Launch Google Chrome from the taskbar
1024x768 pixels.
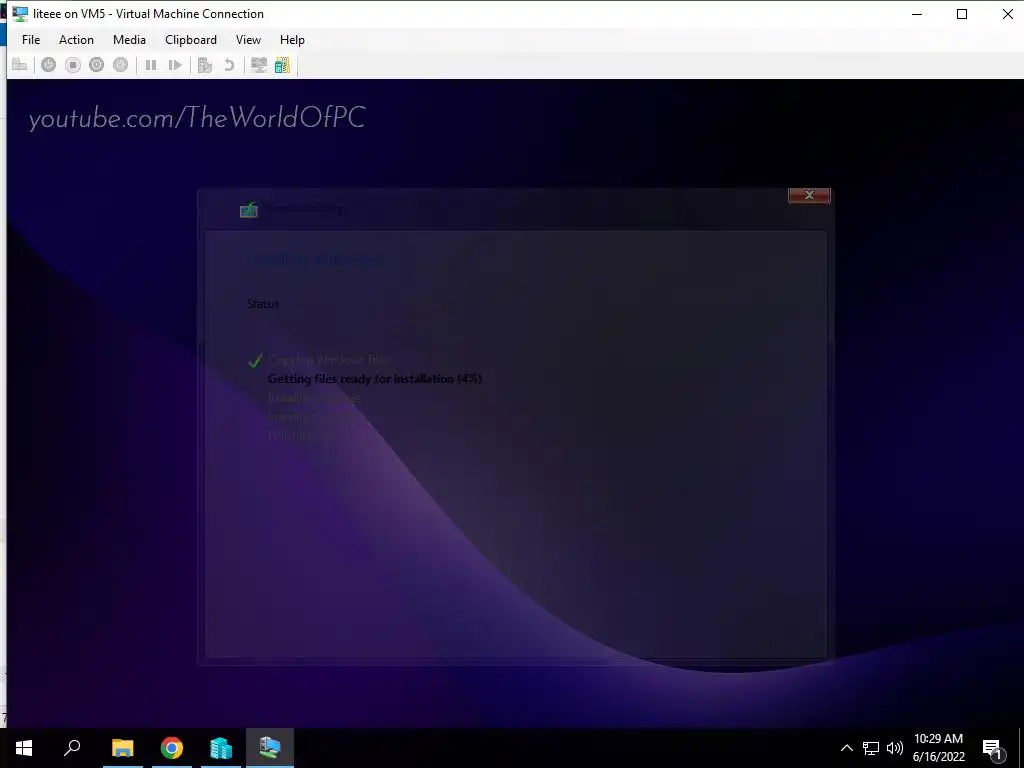pyautogui.click(x=172, y=748)
